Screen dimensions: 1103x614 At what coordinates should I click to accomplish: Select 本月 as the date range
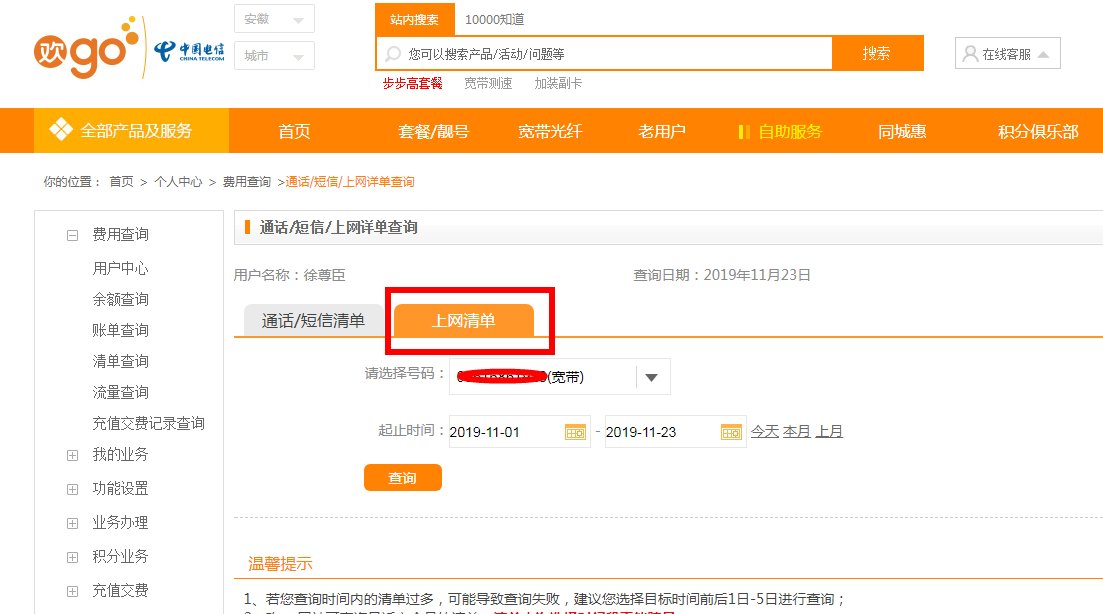[x=796, y=431]
